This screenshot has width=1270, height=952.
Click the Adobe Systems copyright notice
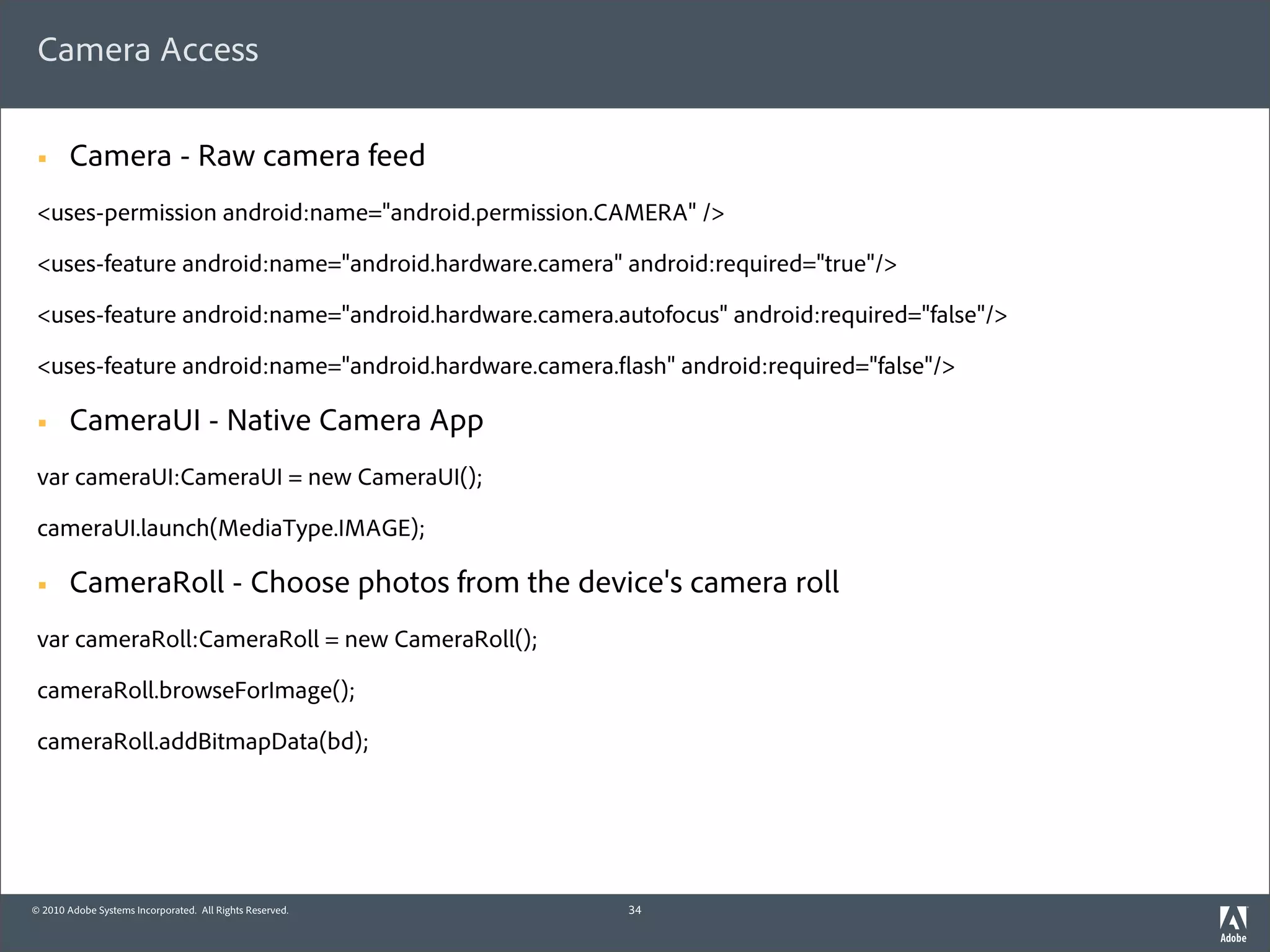pos(160,910)
